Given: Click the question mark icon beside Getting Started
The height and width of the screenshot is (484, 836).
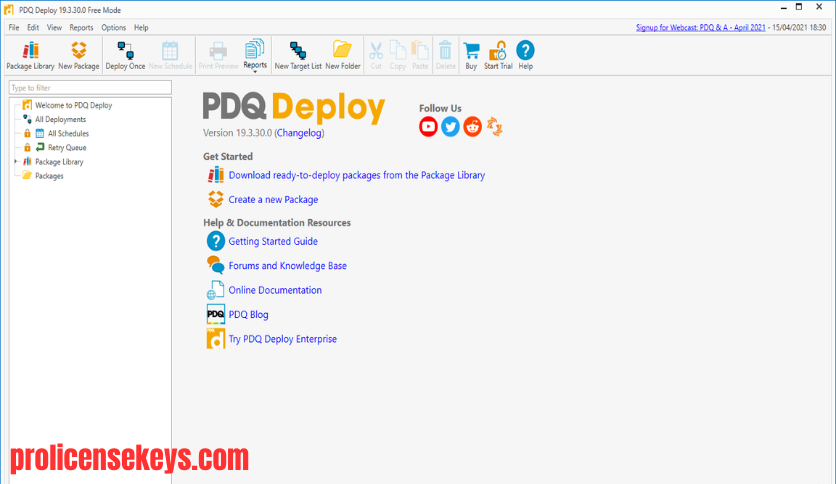Looking at the screenshot, I should 216,241.
